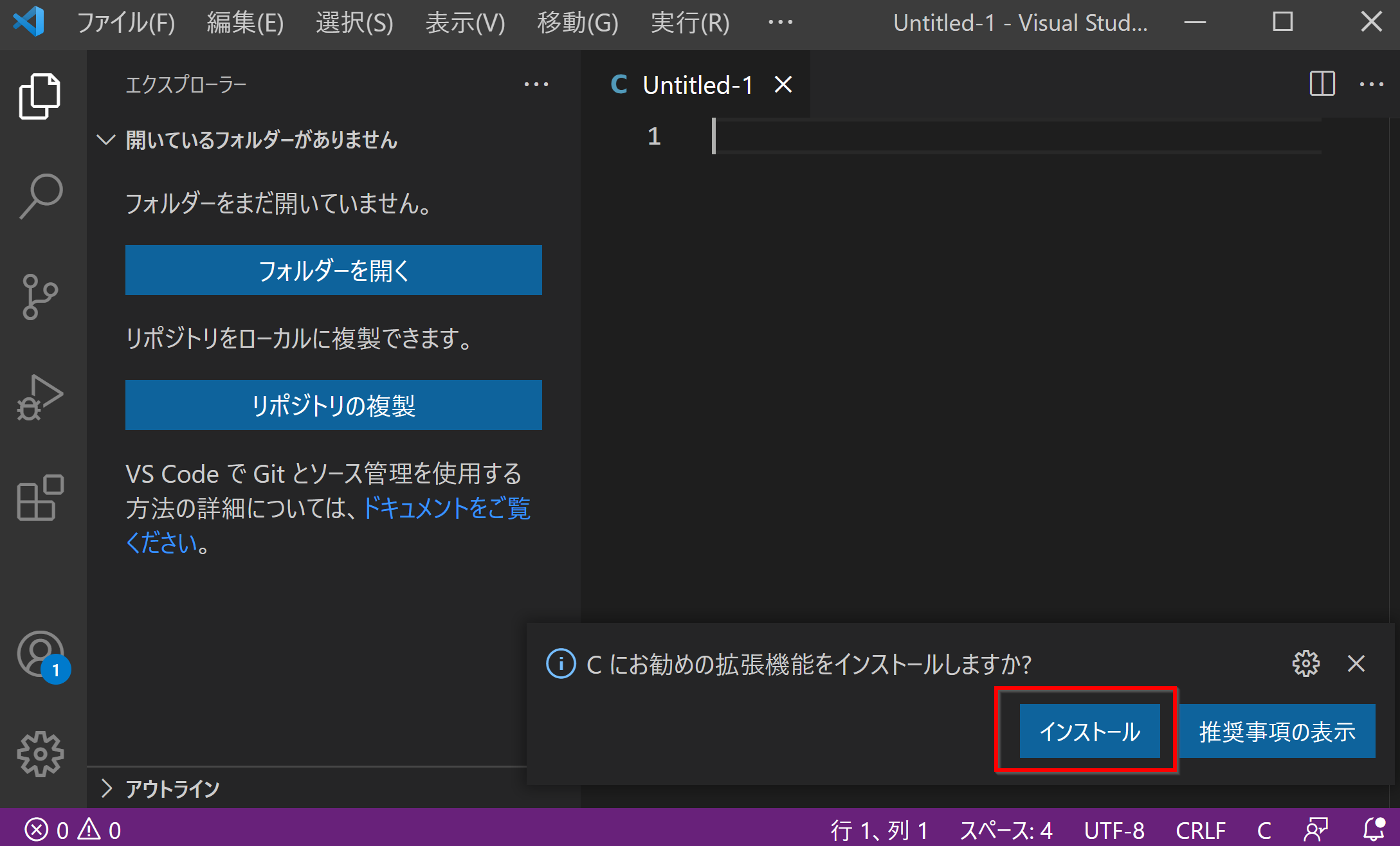1400x846 pixels.
Task: Open the 実行(R) menu
Action: pos(689,22)
